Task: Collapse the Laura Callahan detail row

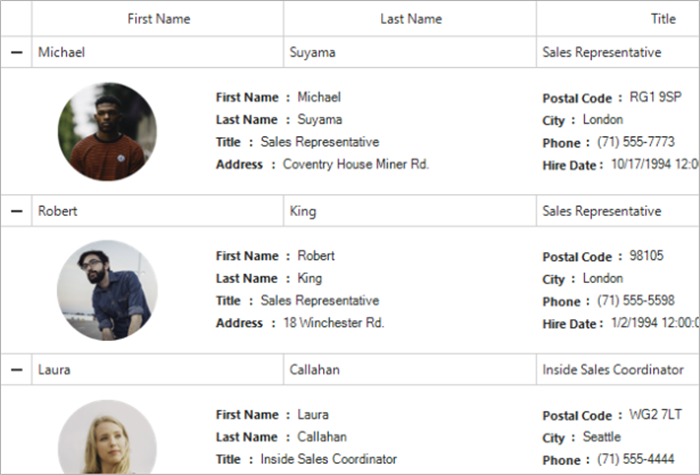Action: 16,370
